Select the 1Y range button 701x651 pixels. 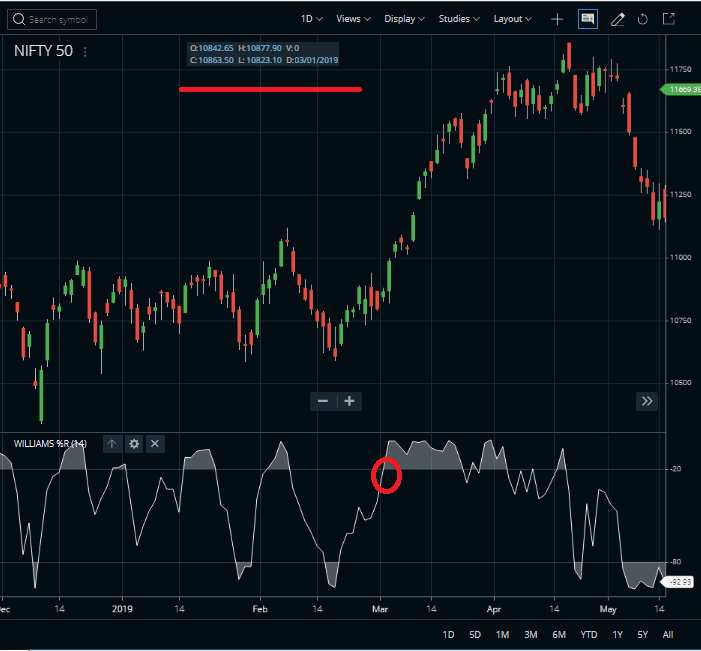point(617,634)
